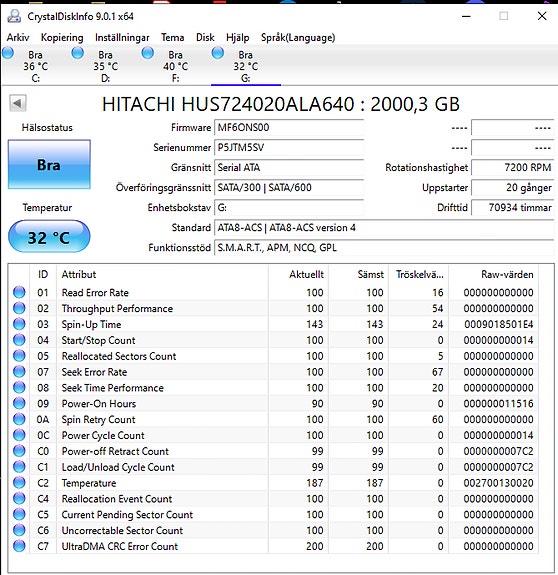Click status orb of Reallocated Sectors Count row
The width and height of the screenshot is (558, 575).
coord(19,356)
